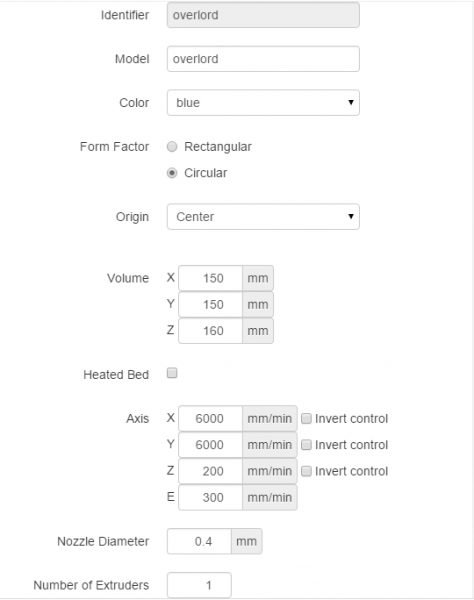This screenshot has width=474, height=600.
Task: Focus the Volume Z height field
Action: pyautogui.click(x=210, y=331)
